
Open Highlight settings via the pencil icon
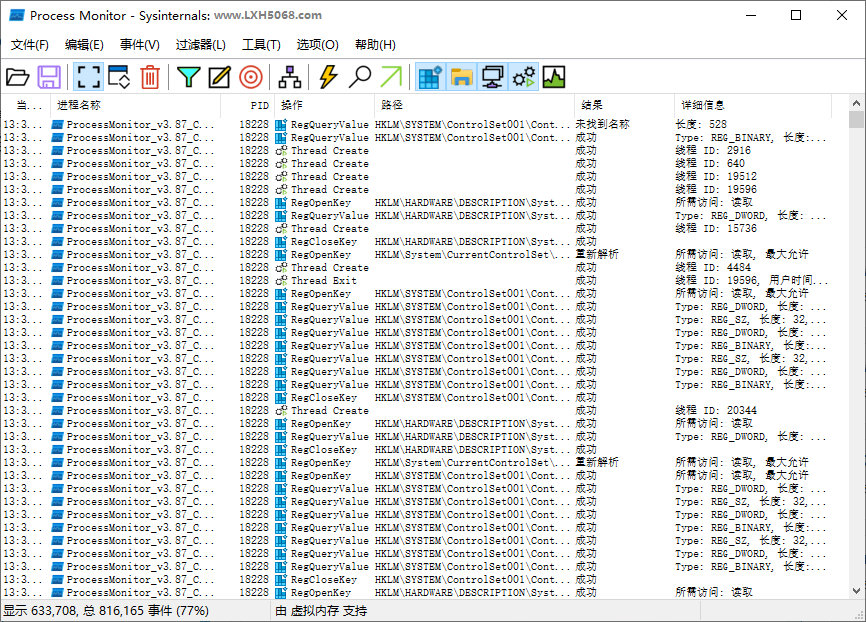[219, 77]
